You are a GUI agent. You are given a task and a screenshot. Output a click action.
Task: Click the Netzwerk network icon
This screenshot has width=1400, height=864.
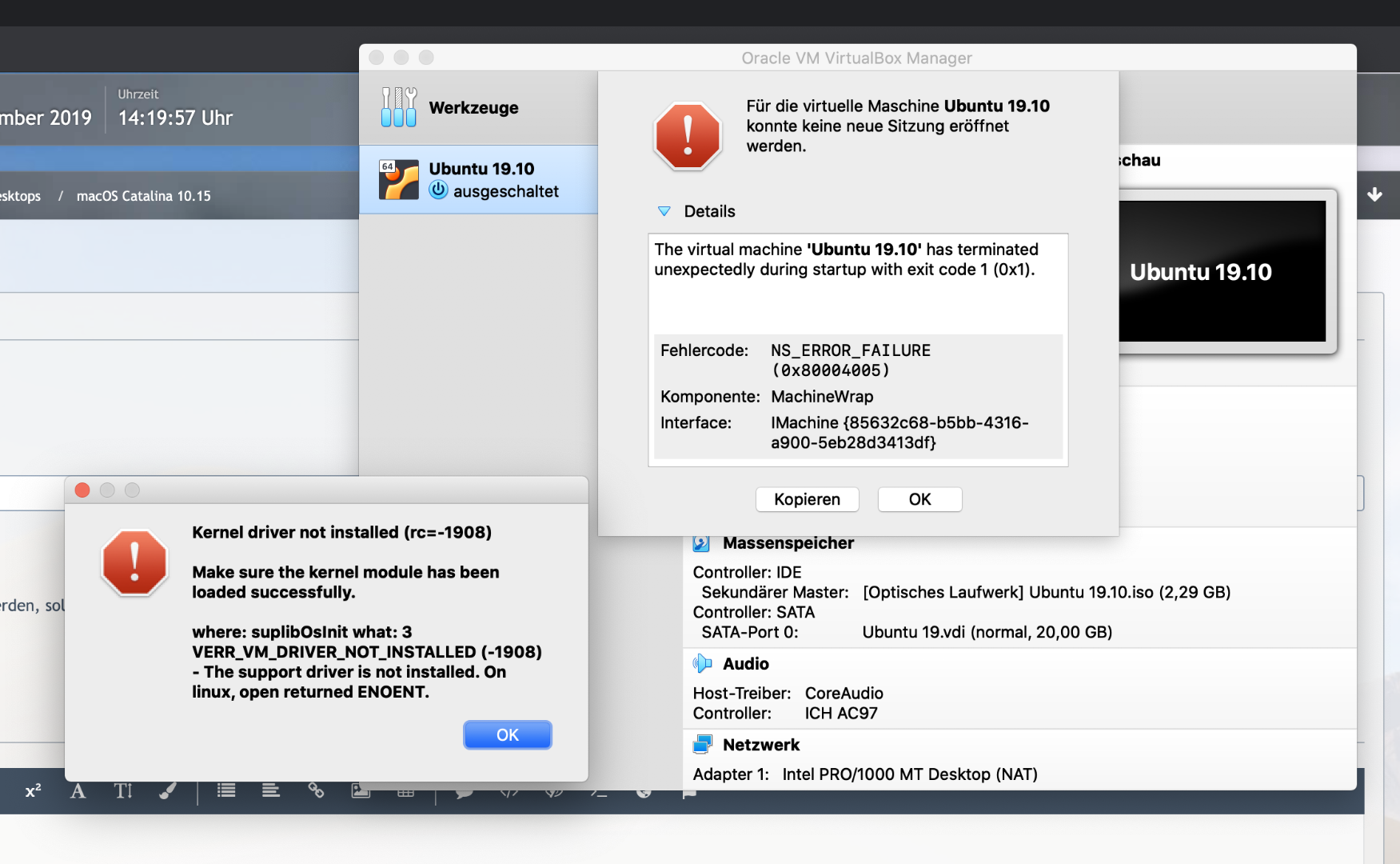tap(702, 745)
